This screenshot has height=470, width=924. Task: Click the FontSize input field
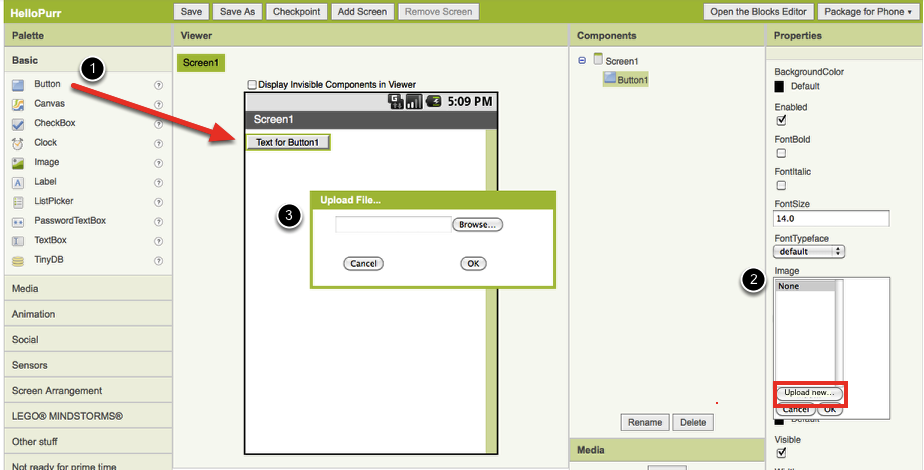pyautogui.click(x=831, y=218)
